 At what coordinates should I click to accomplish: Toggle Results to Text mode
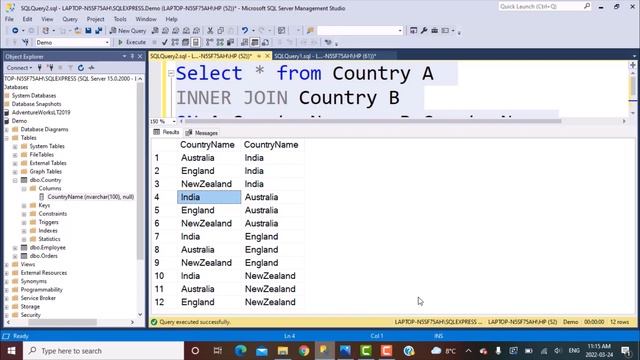coord(244,42)
